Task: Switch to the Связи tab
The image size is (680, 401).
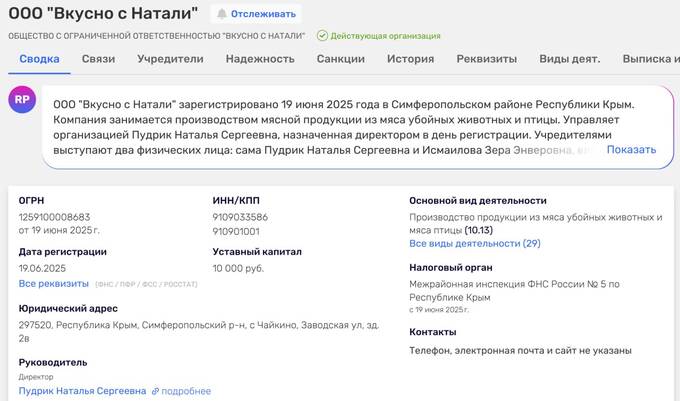Action: [x=98, y=59]
